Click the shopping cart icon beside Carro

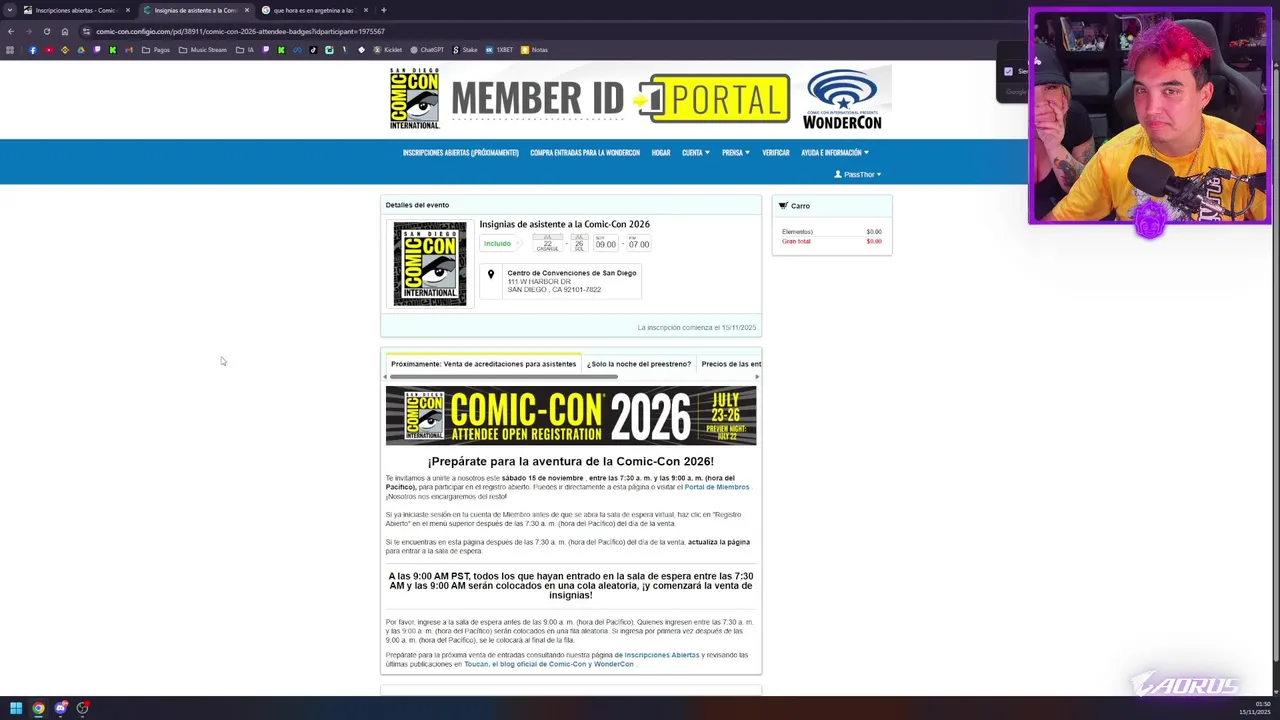783,205
